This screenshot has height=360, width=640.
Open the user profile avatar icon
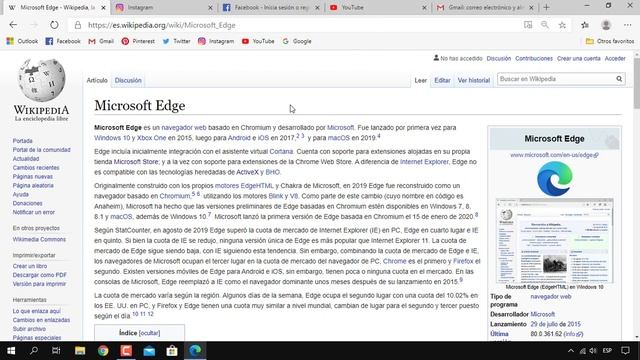(x=606, y=25)
